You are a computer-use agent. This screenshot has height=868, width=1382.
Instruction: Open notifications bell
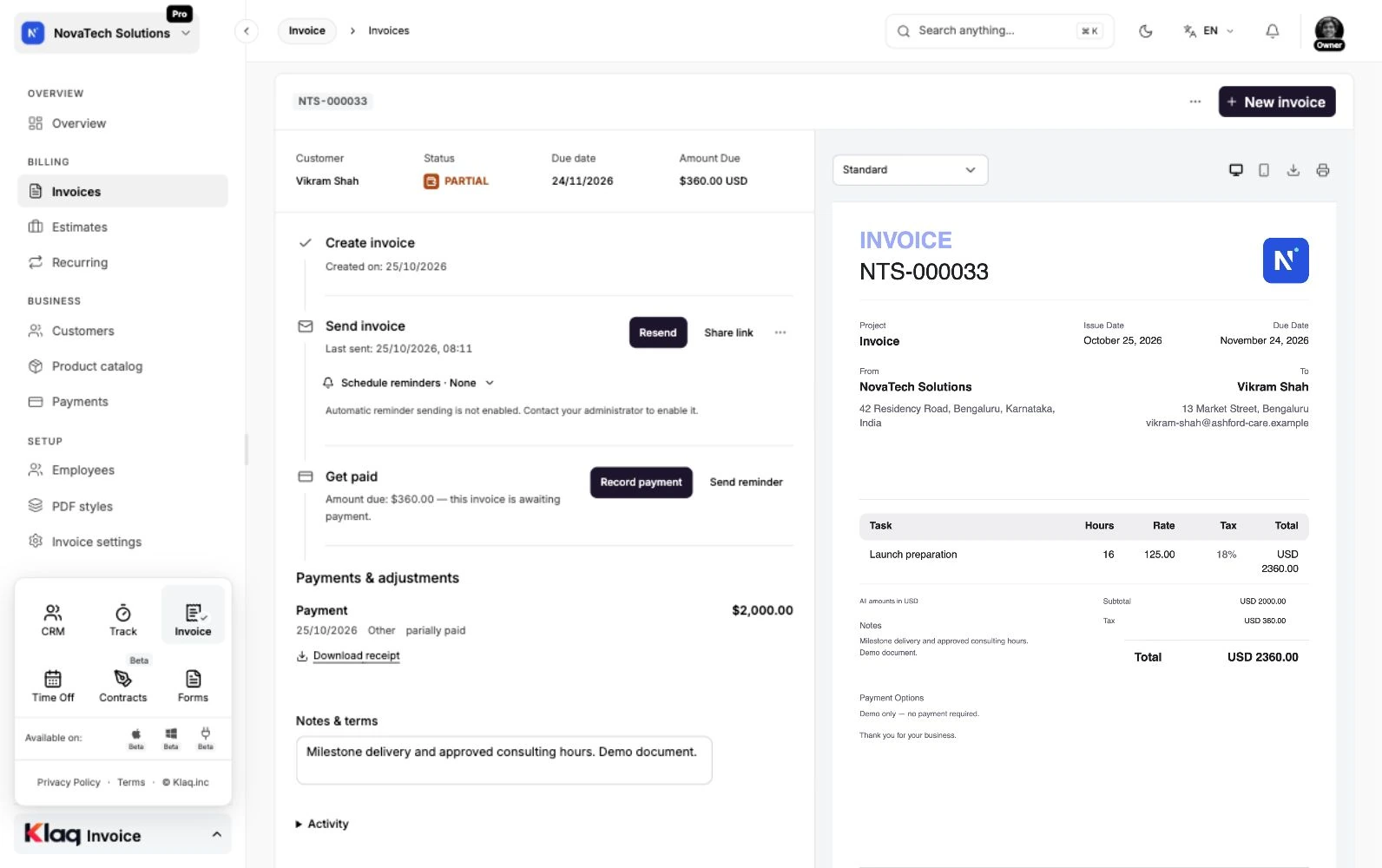point(1272,31)
